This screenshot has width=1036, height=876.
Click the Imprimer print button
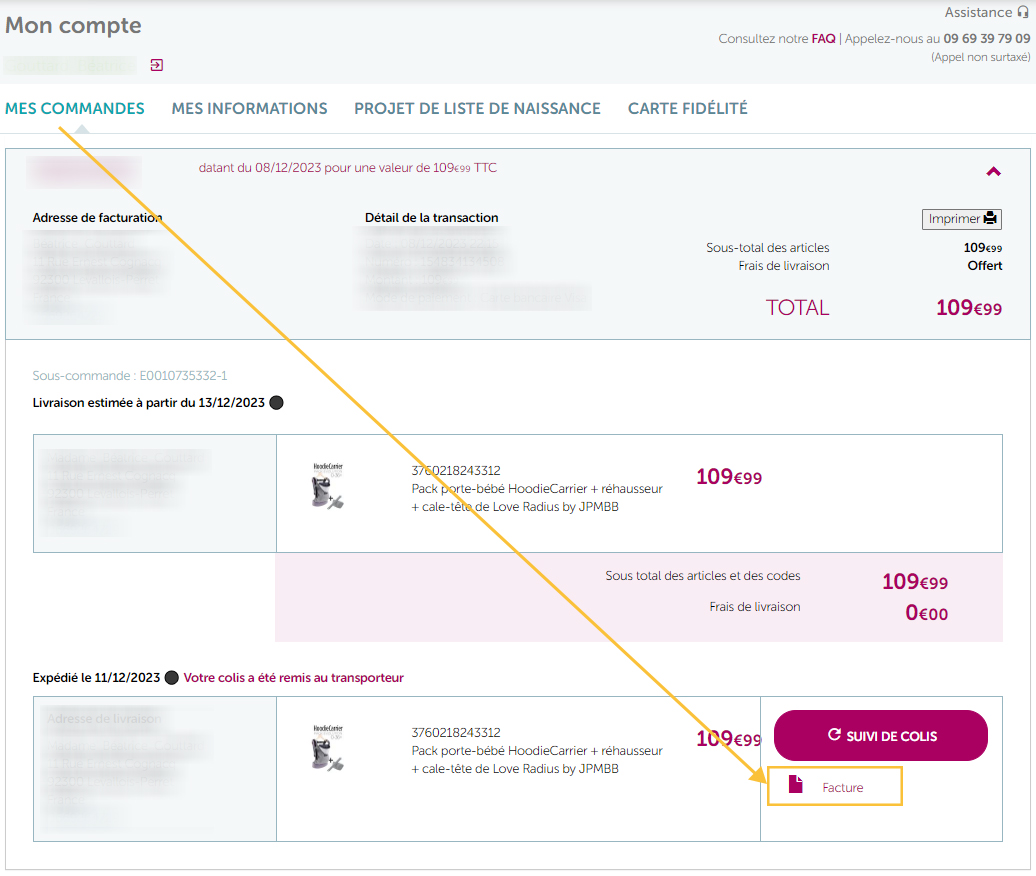[x=961, y=219]
